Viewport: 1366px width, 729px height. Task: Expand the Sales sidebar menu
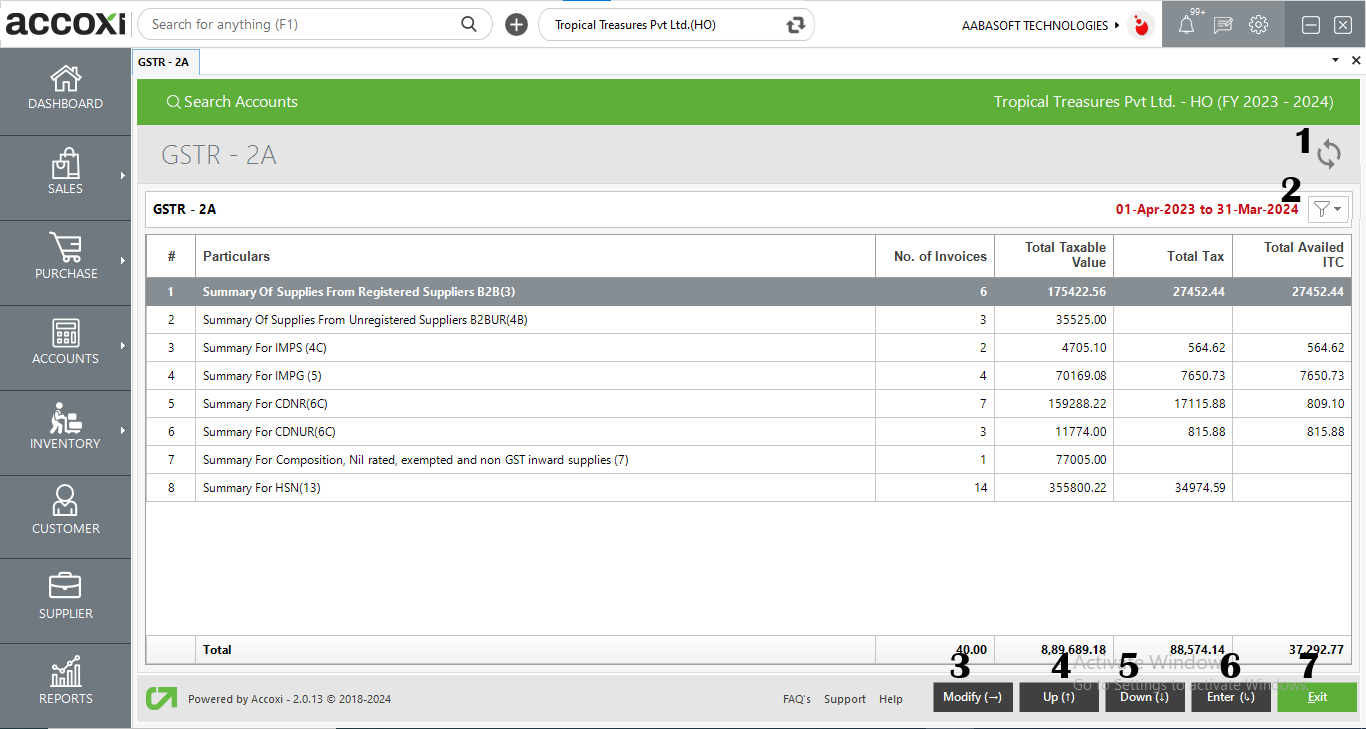(x=65, y=174)
